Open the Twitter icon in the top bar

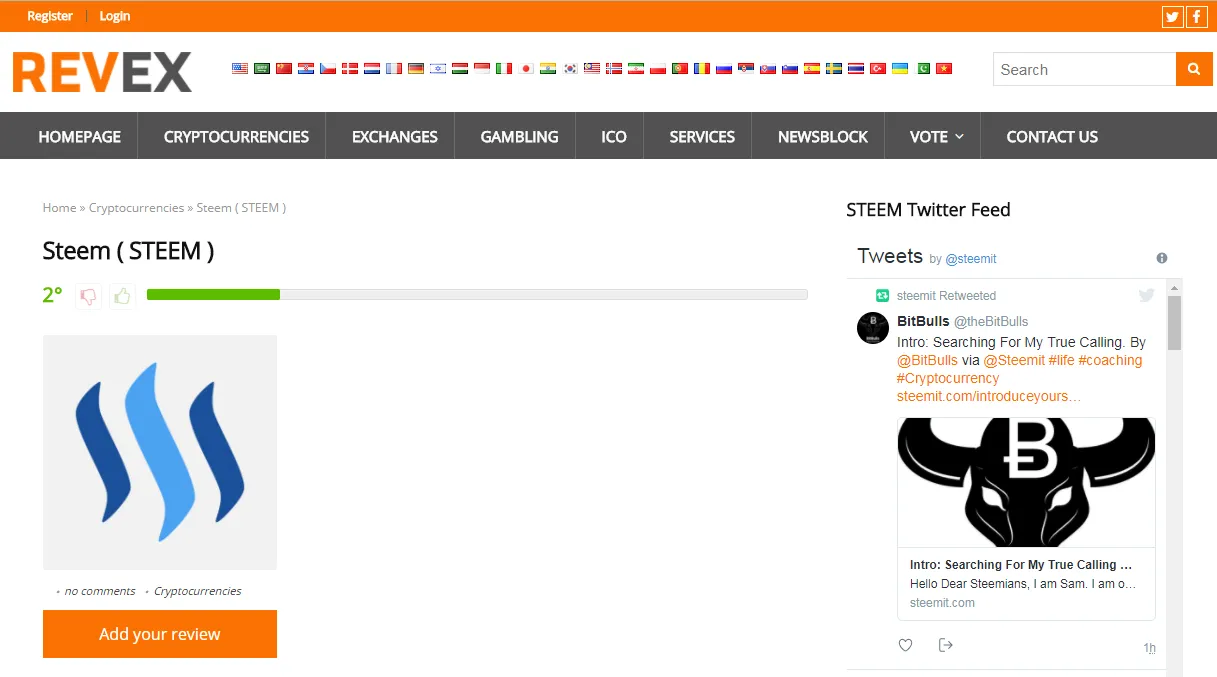coord(1172,16)
